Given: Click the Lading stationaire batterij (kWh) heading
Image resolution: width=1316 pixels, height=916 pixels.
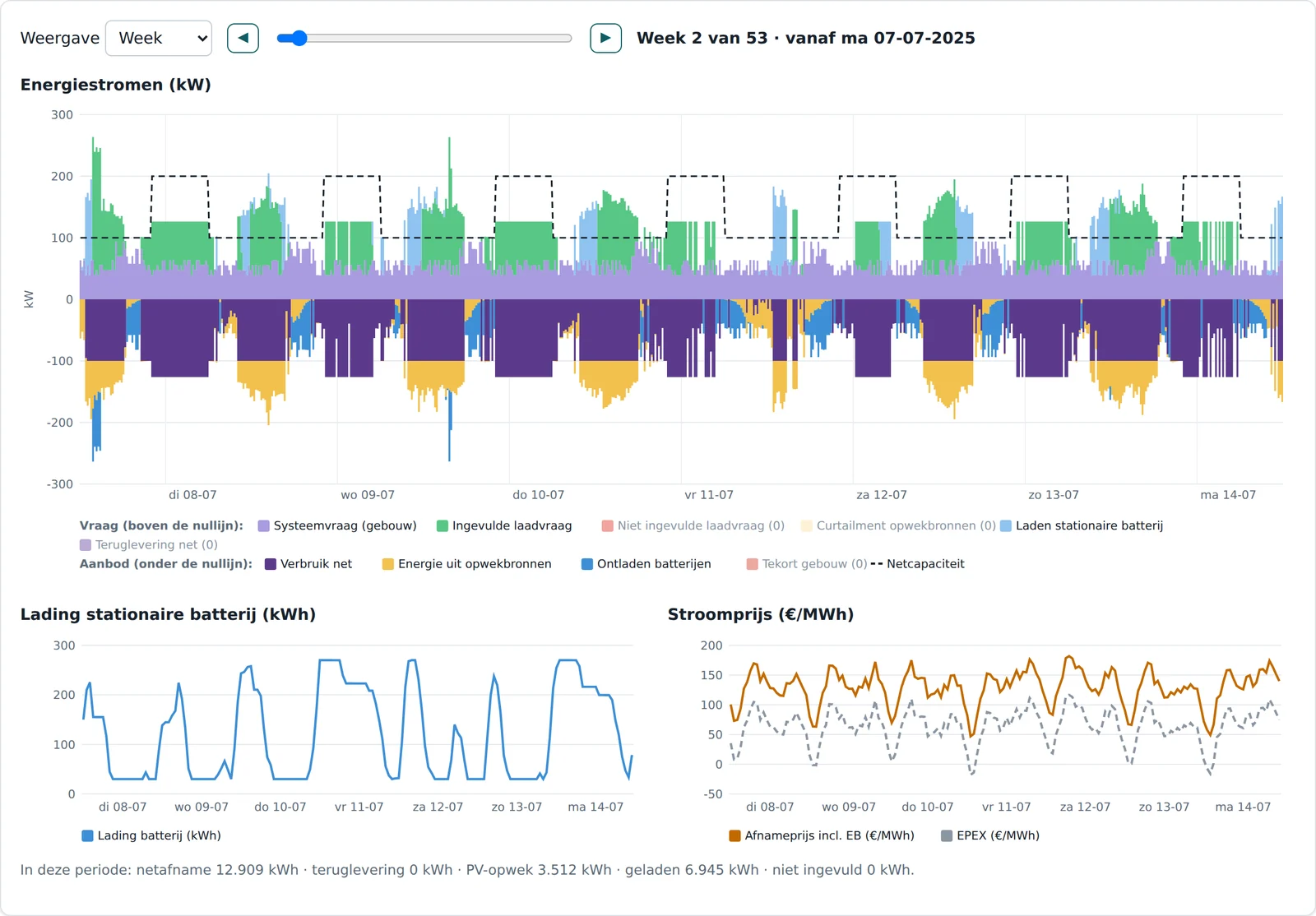Looking at the screenshot, I should [169, 614].
